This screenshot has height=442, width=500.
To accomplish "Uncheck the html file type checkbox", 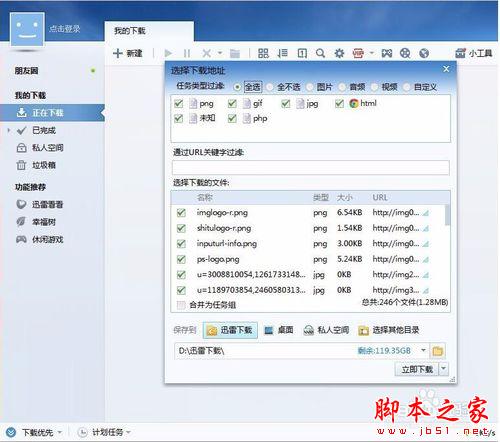I will [339, 104].
